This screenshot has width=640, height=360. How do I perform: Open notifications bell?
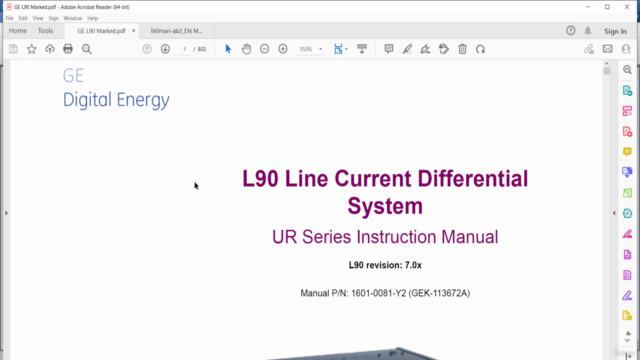[588, 31]
